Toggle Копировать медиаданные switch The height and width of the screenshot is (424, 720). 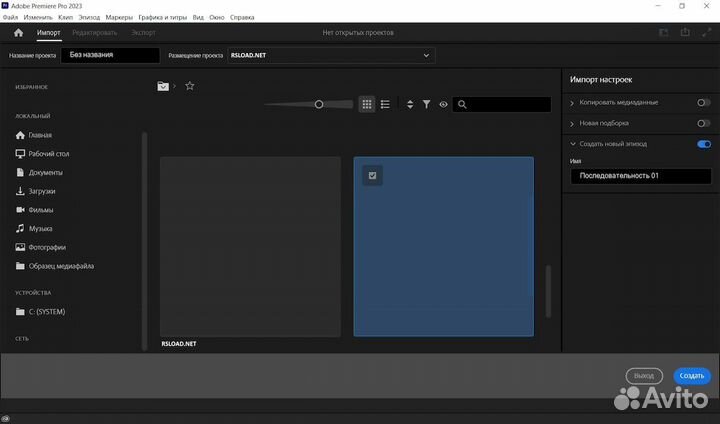click(x=703, y=102)
